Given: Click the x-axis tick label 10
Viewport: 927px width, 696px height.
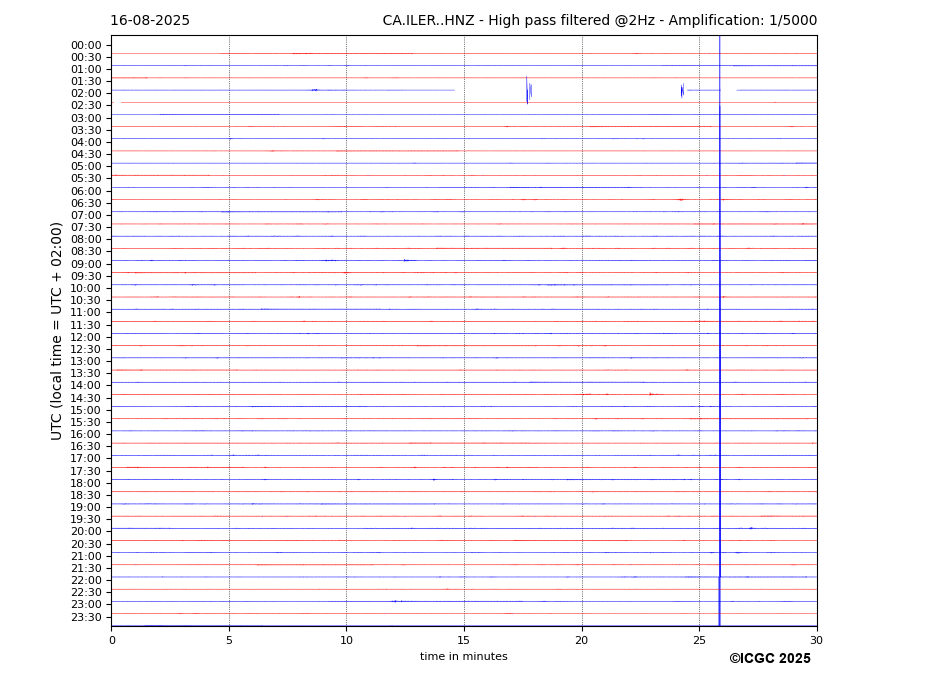Looking at the screenshot, I should 346,640.
